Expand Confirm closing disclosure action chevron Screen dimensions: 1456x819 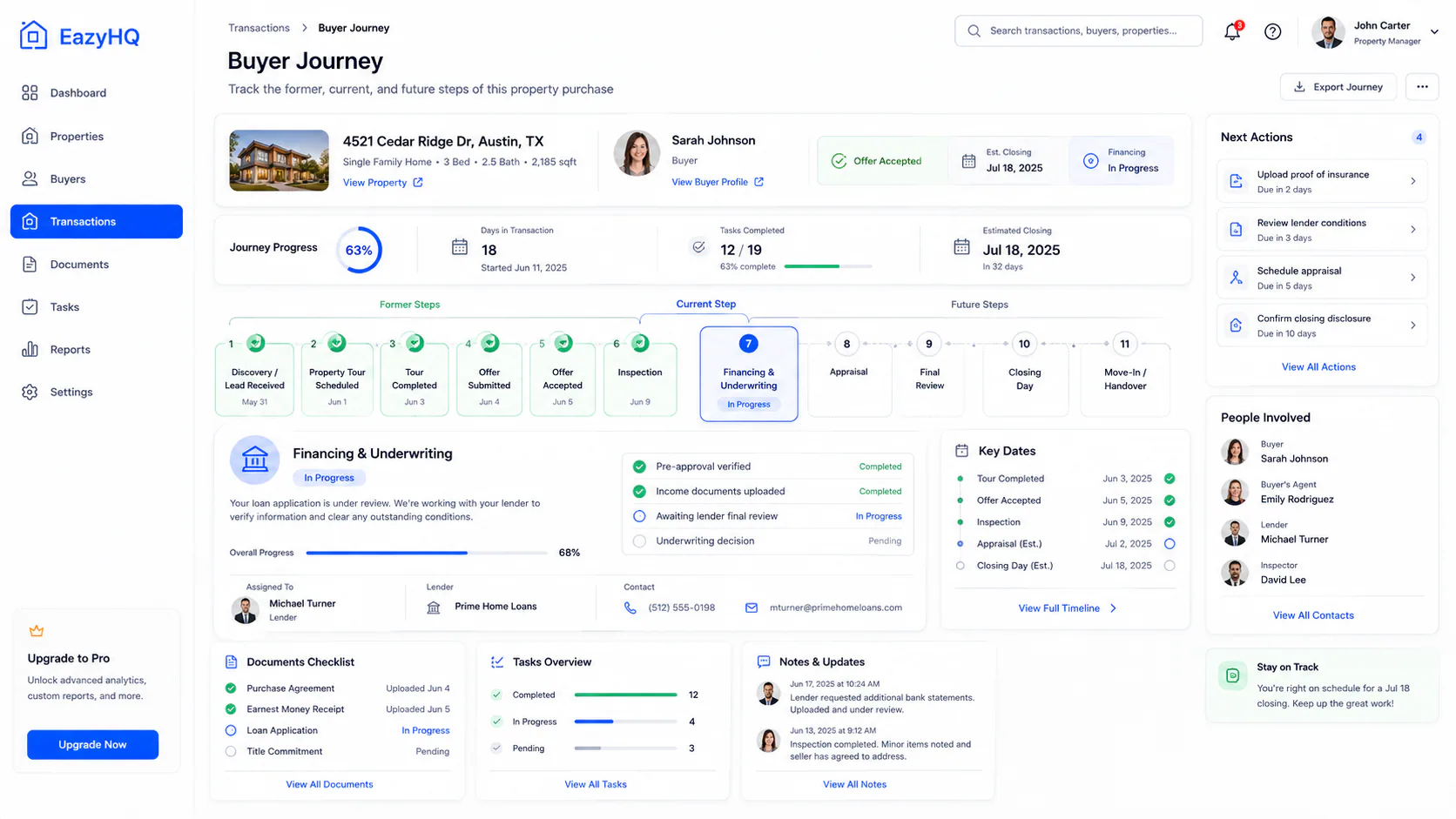tap(1412, 326)
